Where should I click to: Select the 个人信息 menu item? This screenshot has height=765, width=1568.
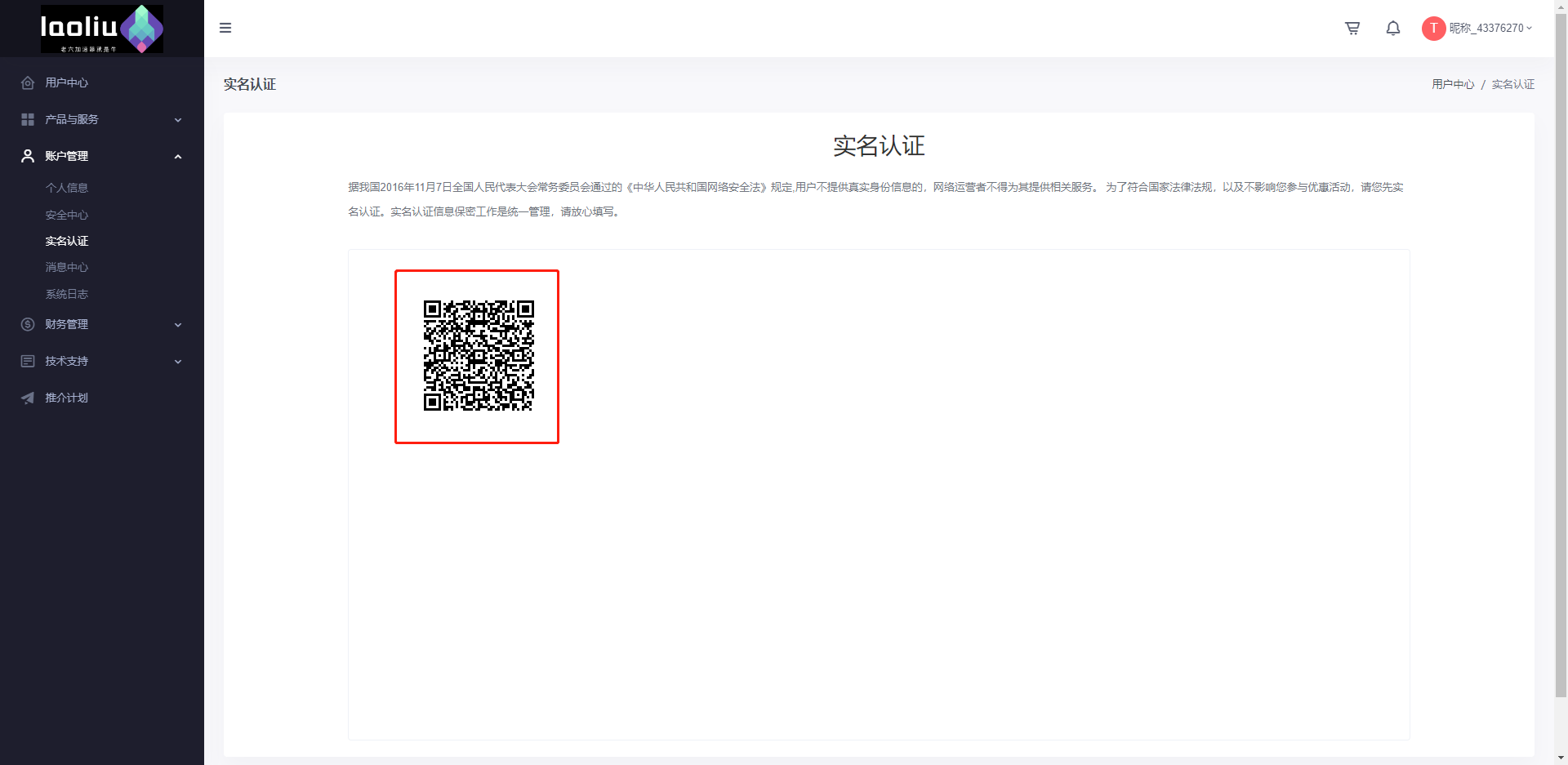(67, 187)
